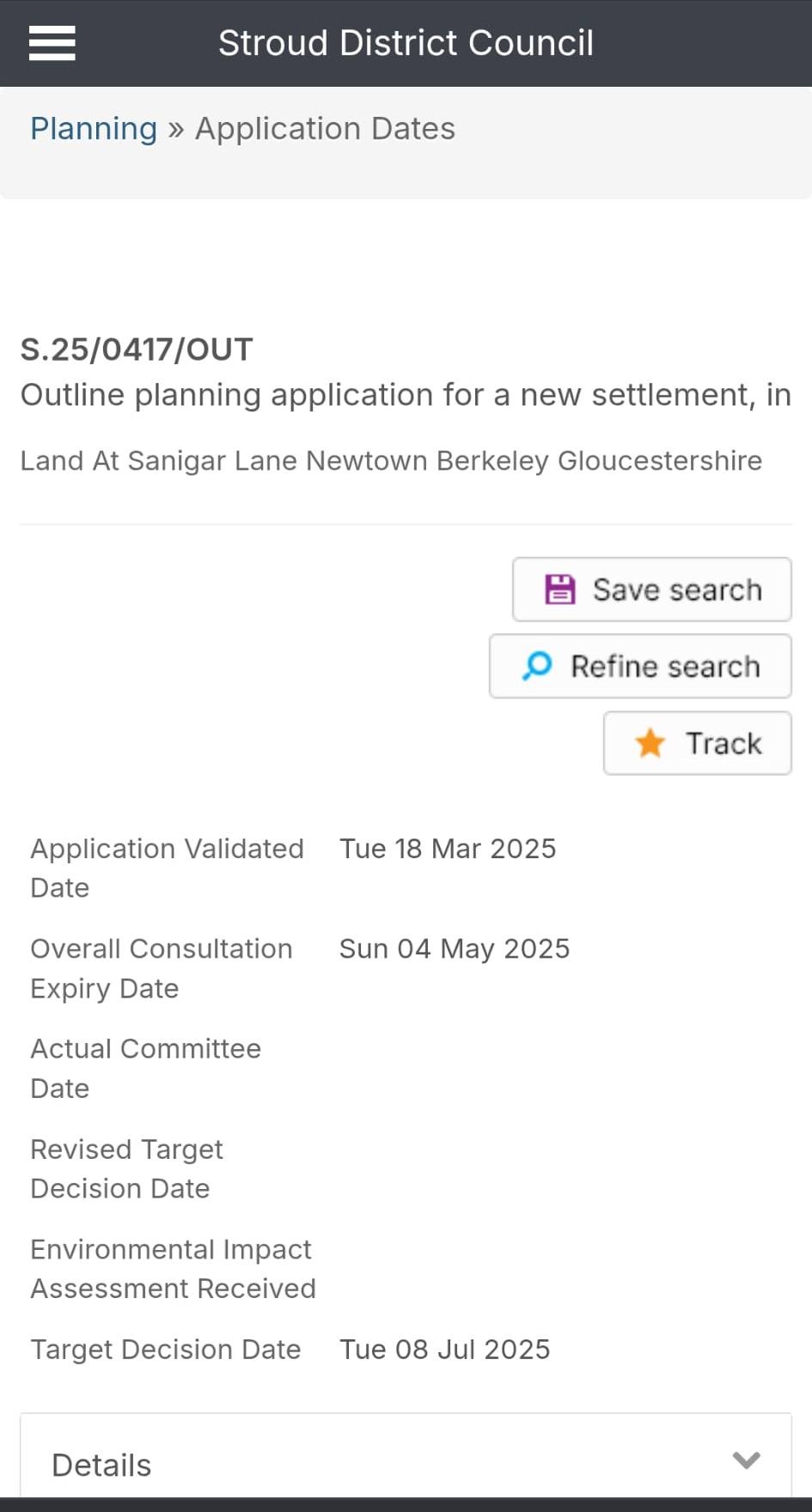This screenshot has width=812, height=1512.
Task: Select application reference S.25/0417/OUT
Action: pos(137,350)
